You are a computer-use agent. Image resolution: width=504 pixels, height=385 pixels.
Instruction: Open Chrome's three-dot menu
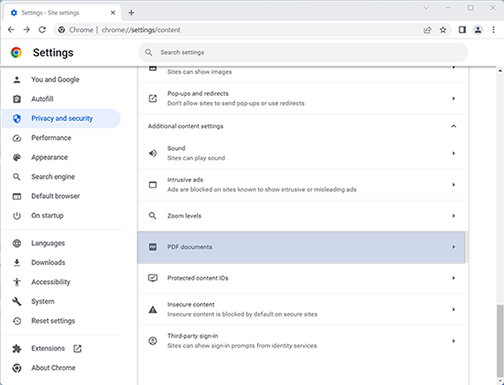click(x=493, y=30)
